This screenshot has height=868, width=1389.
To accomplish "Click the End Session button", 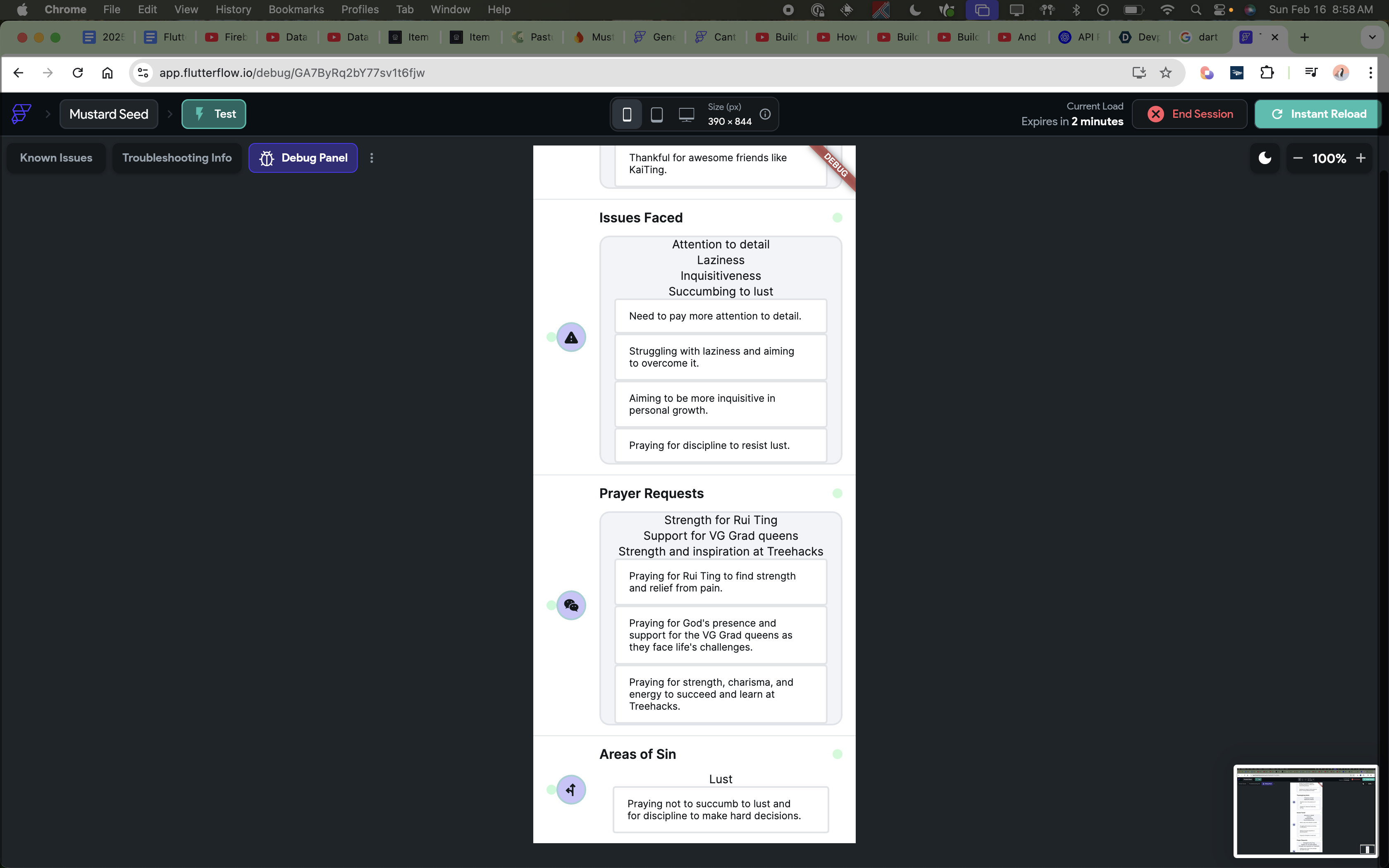I will [1189, 114].
